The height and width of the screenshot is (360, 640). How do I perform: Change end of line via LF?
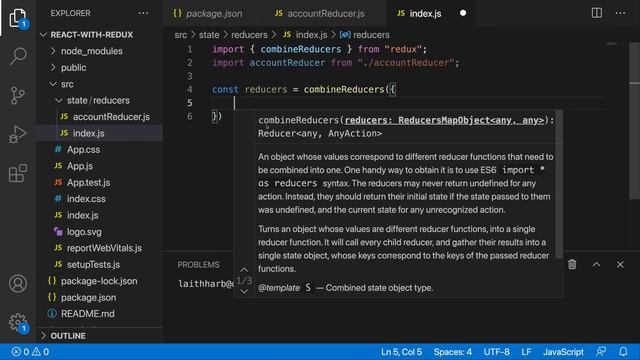(x=526, y=352)
